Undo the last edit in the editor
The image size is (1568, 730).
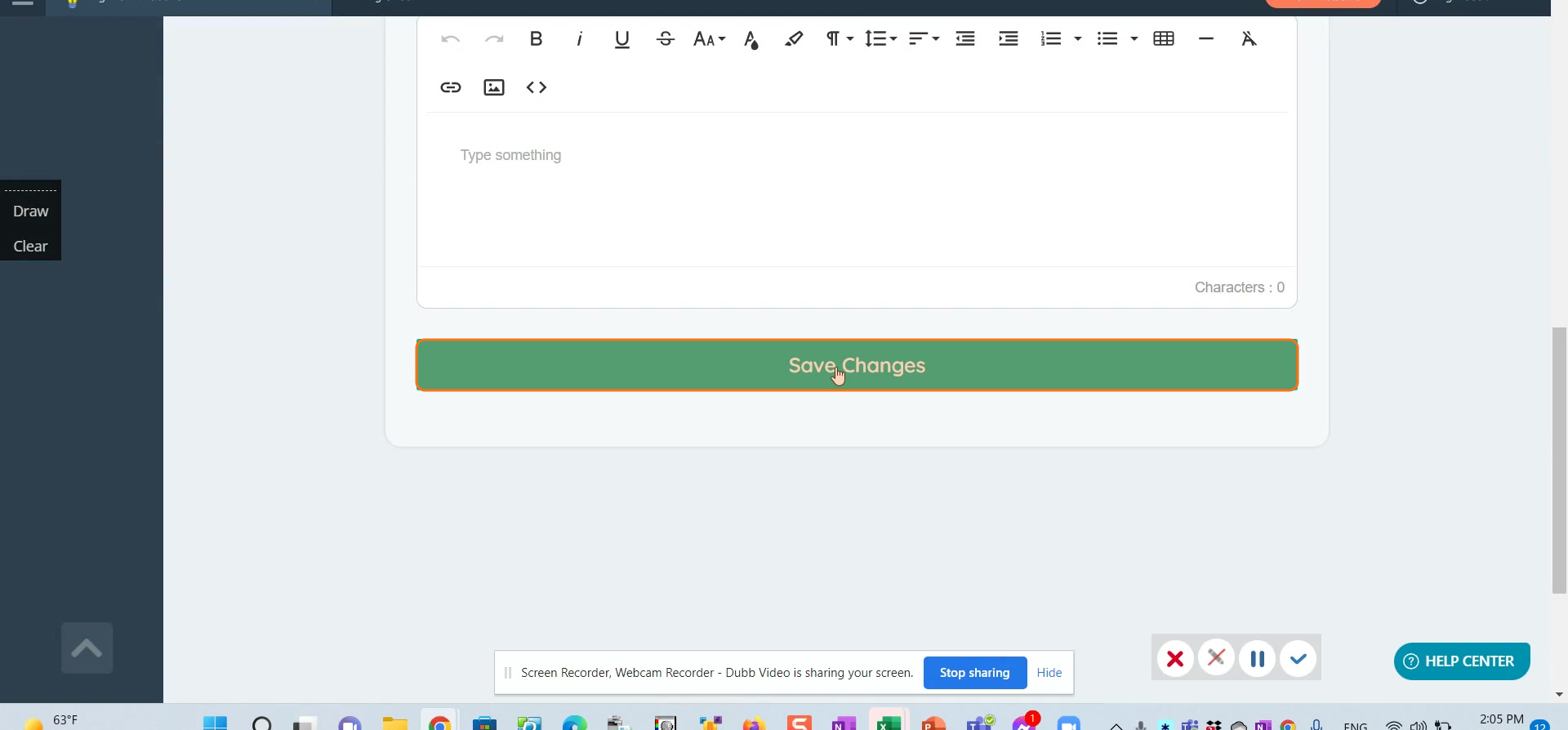[x=450, y=39]
